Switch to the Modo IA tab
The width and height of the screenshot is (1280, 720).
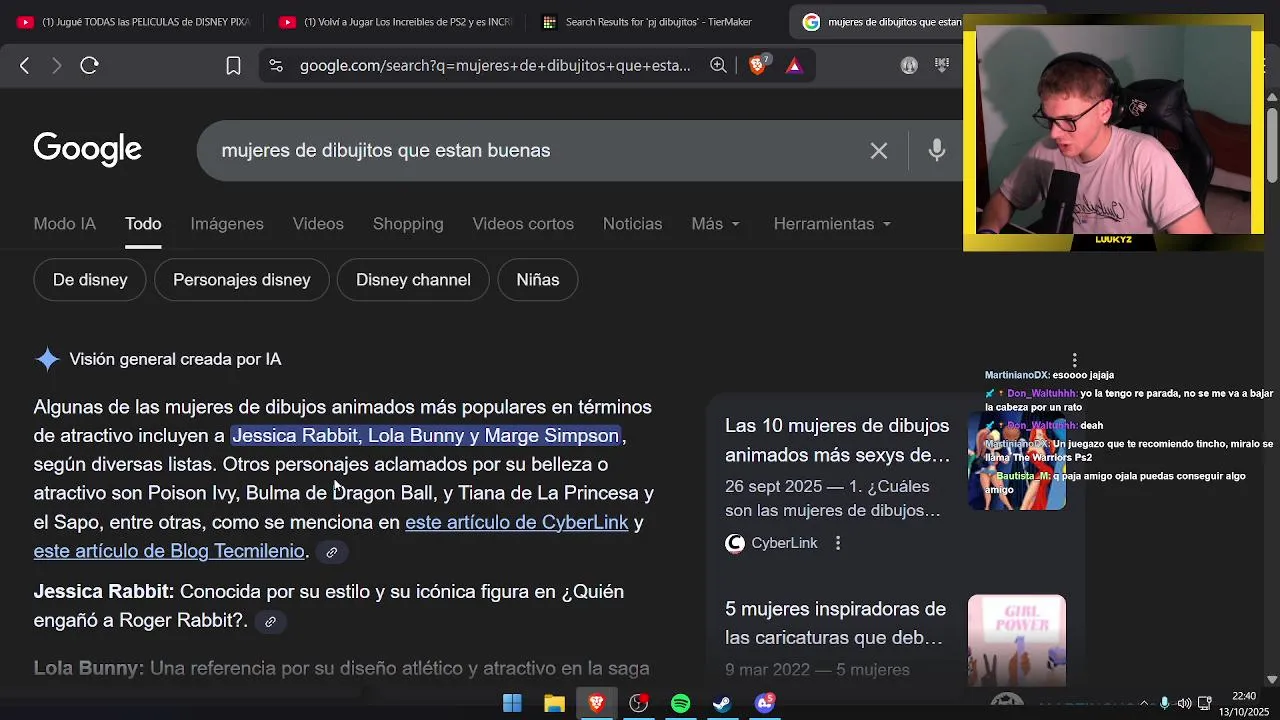pos(65,224)
